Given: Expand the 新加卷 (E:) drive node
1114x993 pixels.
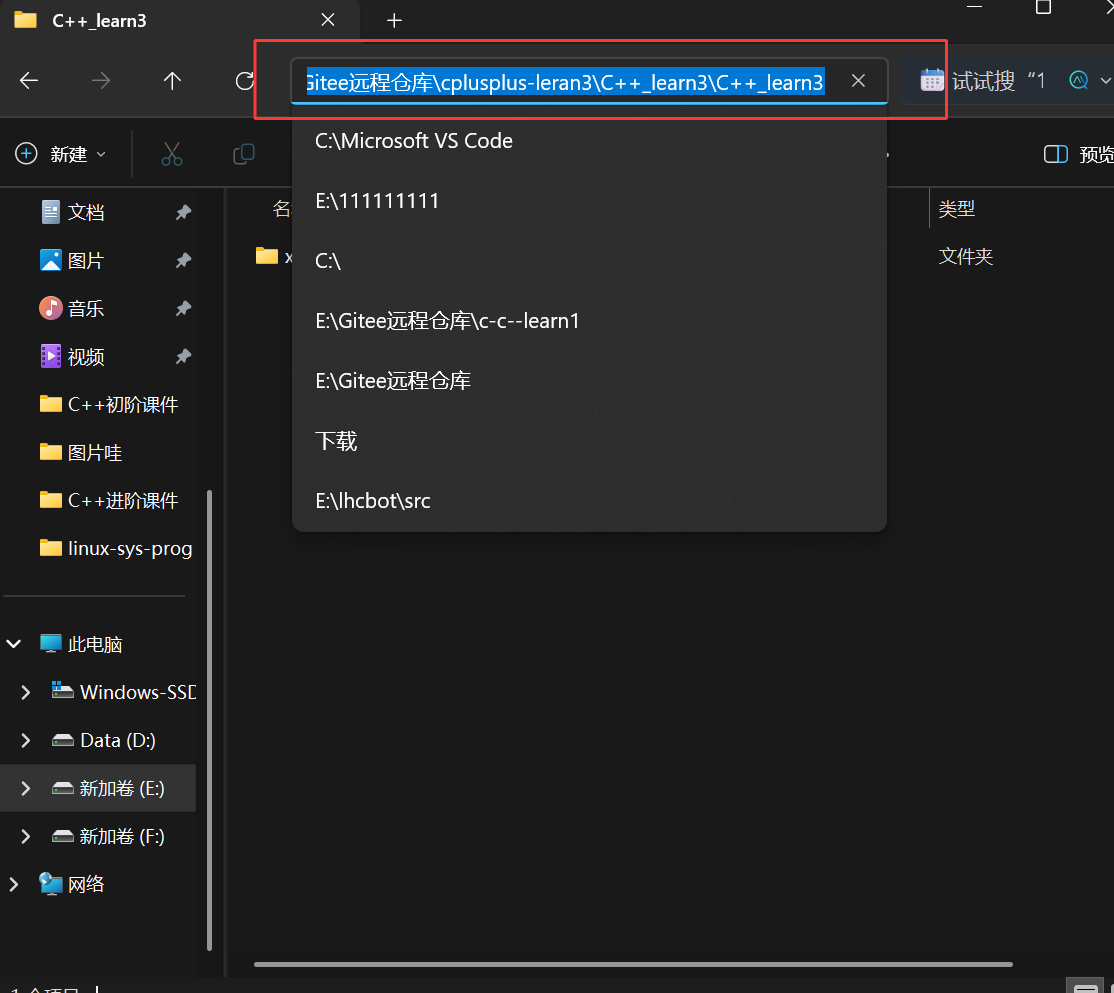Looking at the screenshot, I should coord(26,788).
